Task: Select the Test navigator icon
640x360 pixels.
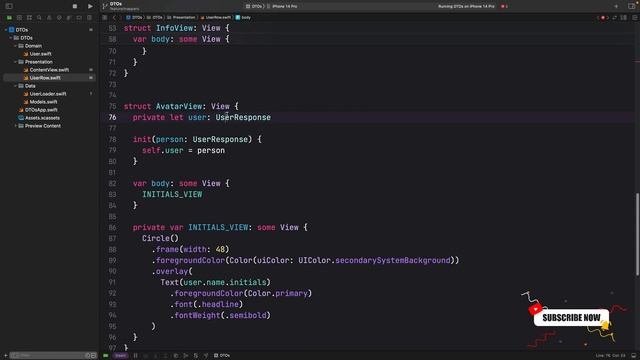Action: [x=59, y=18]
